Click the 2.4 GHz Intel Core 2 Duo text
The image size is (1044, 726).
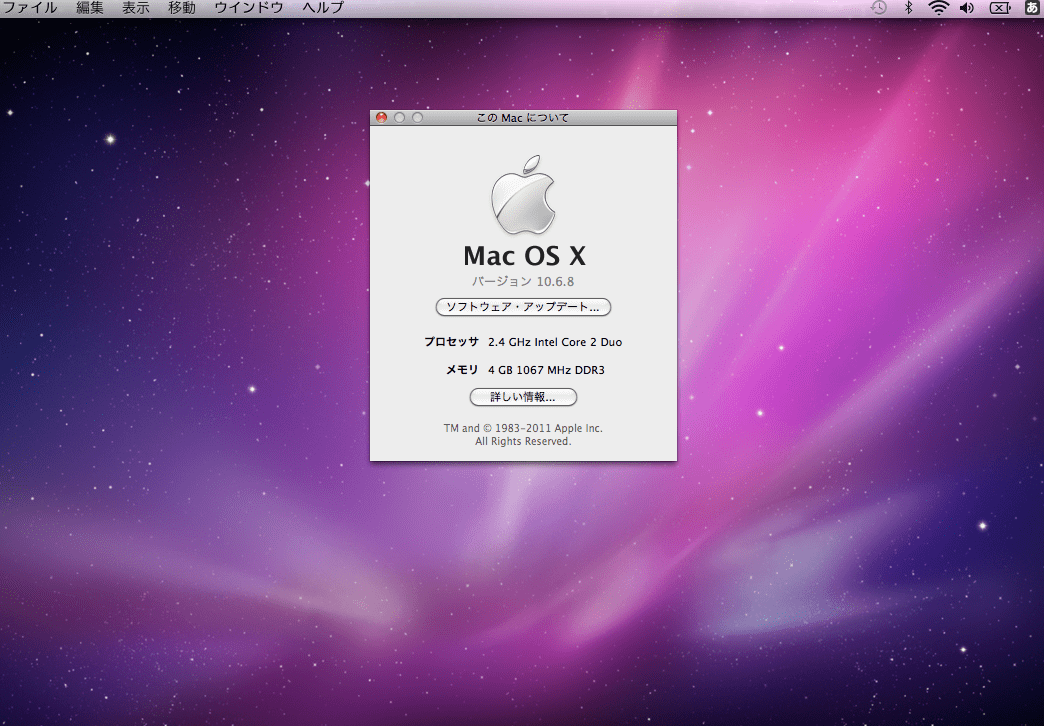click(x=555, y=342)
